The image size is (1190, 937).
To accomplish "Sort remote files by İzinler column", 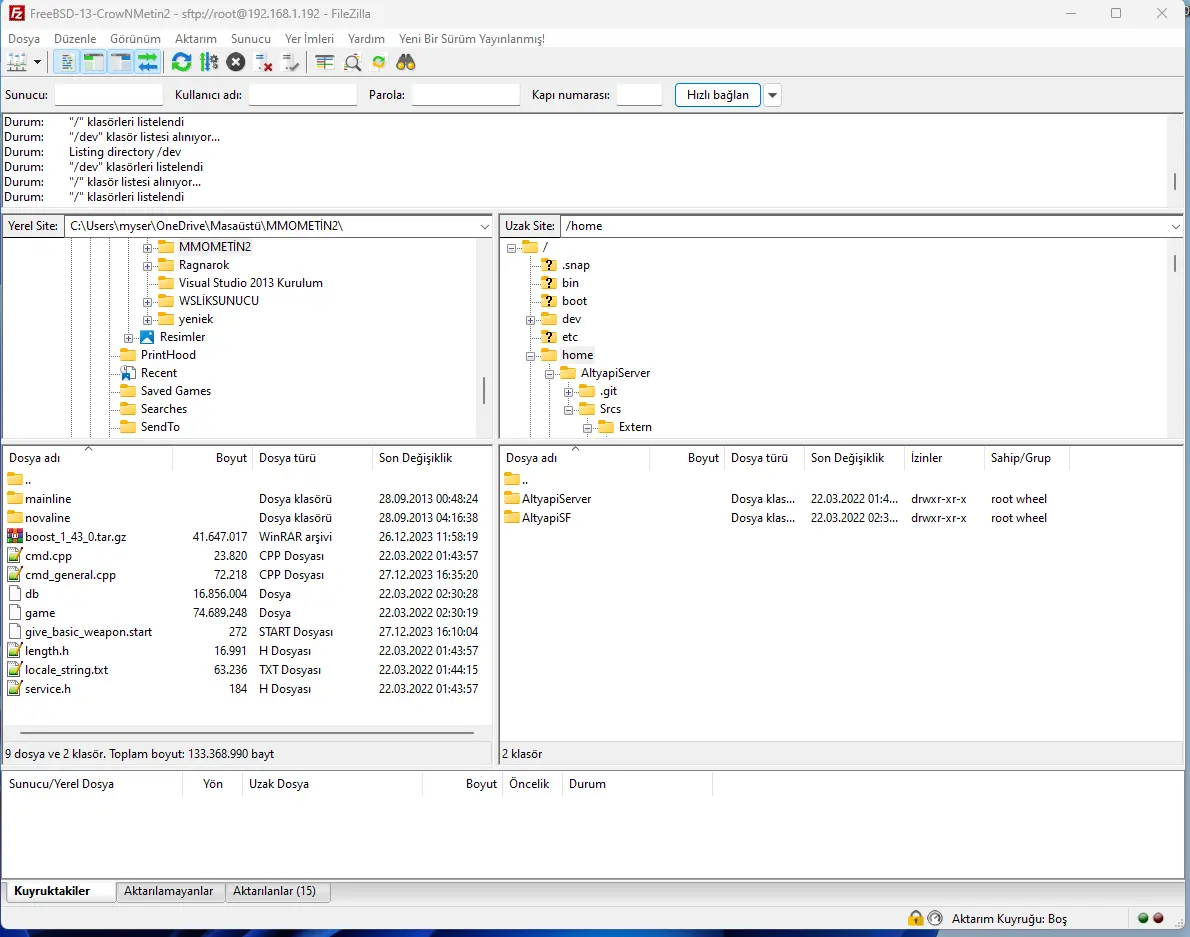I will pyautogui.click(x=944, y=457).
